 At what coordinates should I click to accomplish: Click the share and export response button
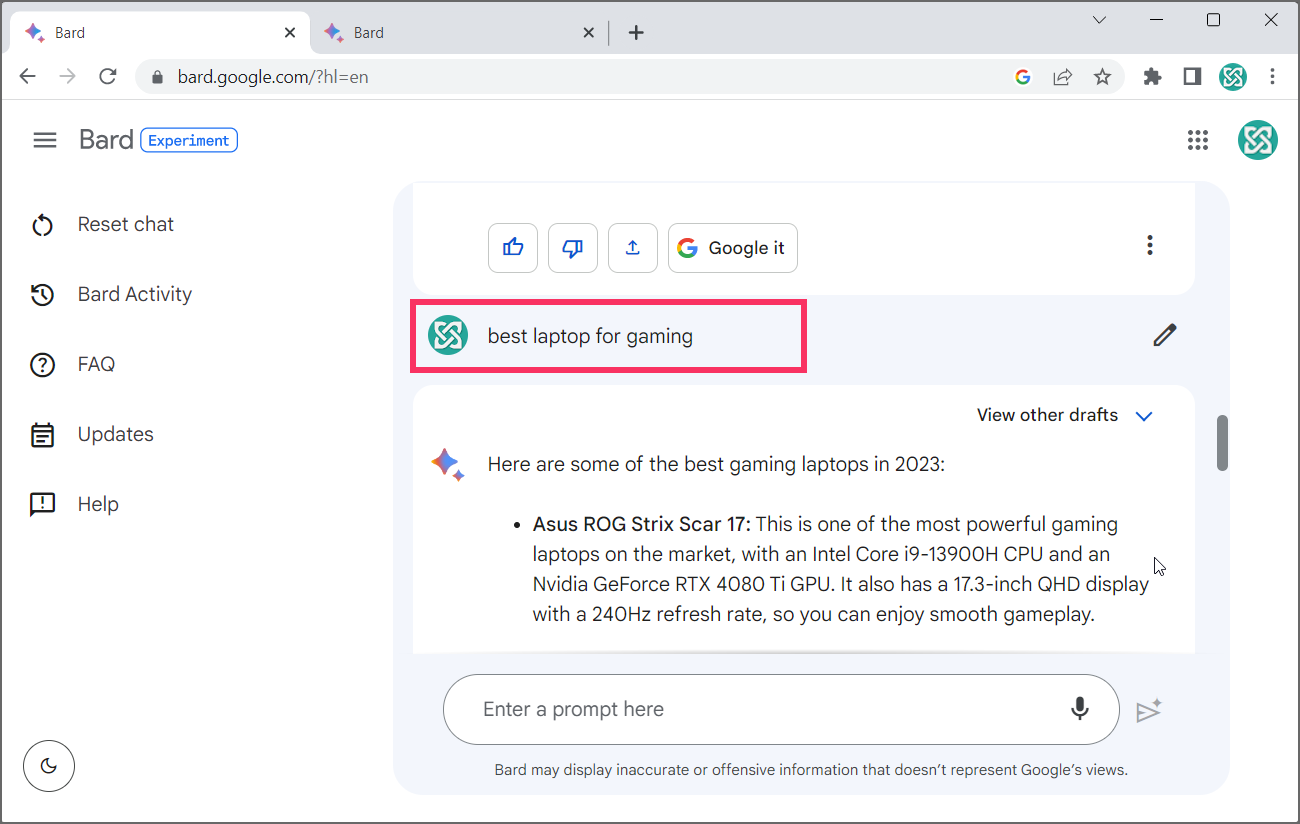click(633, 248)
